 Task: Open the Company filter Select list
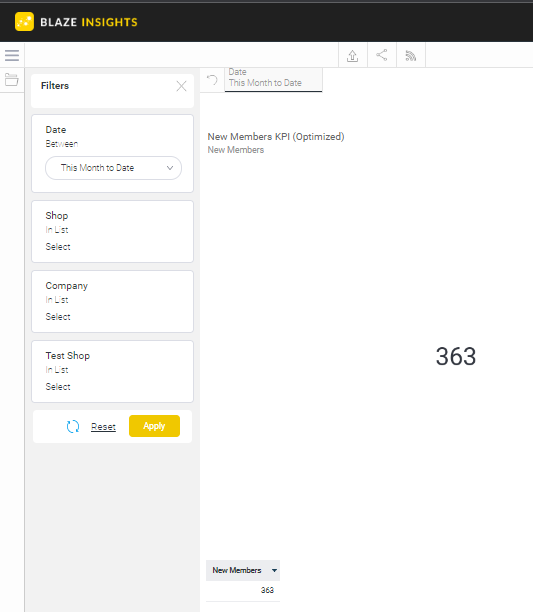pos(58,317)
